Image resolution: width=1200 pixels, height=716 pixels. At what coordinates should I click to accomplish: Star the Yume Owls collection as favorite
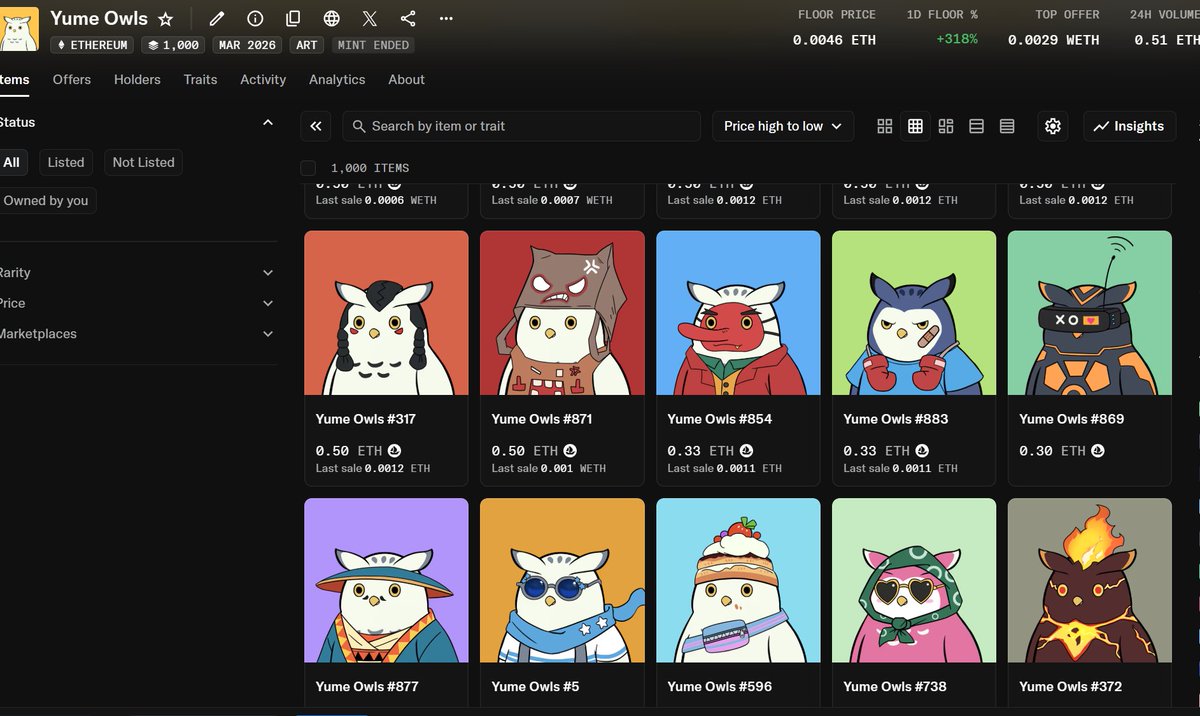click(x=166, y=19)
